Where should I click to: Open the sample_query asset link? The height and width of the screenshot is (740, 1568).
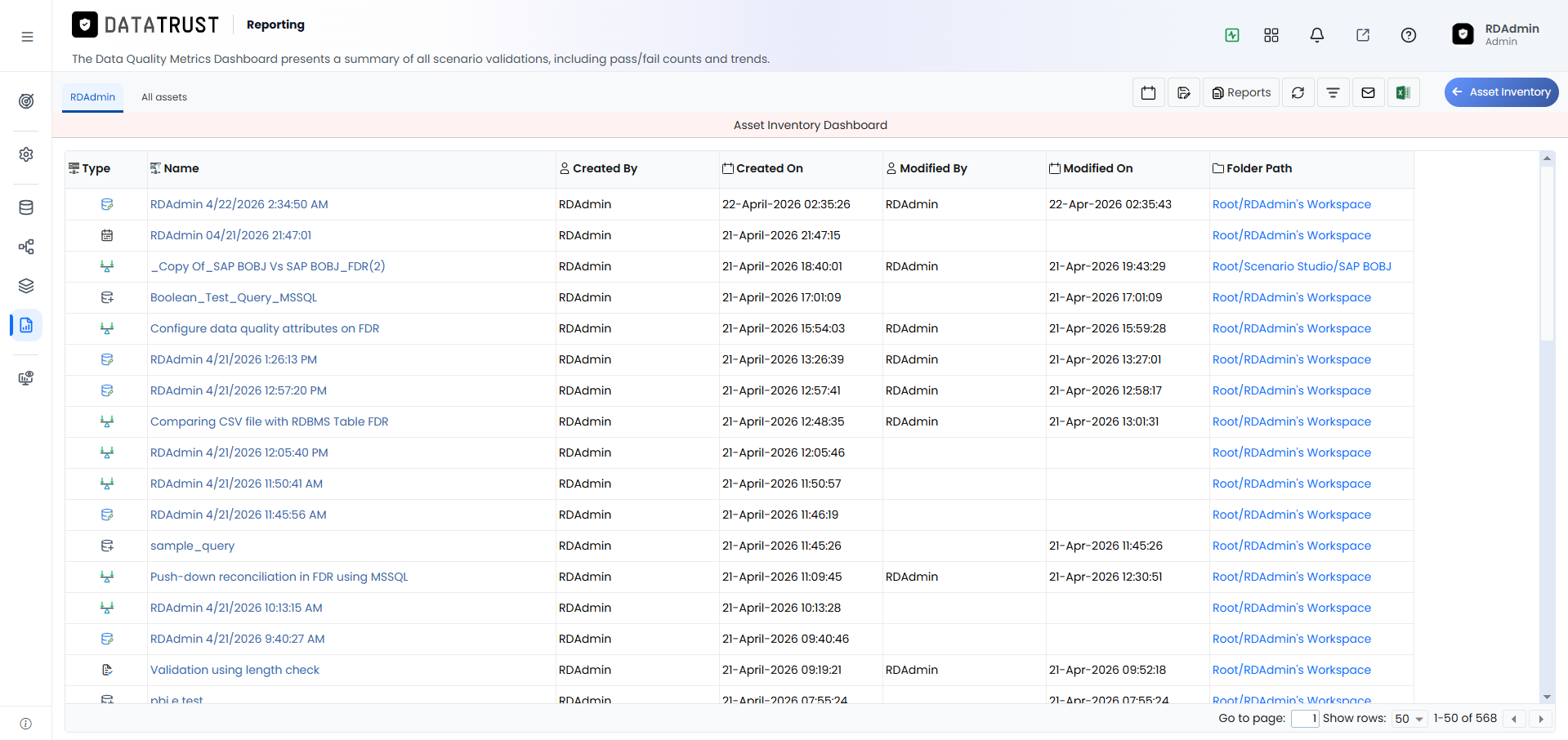coord(192,546)
